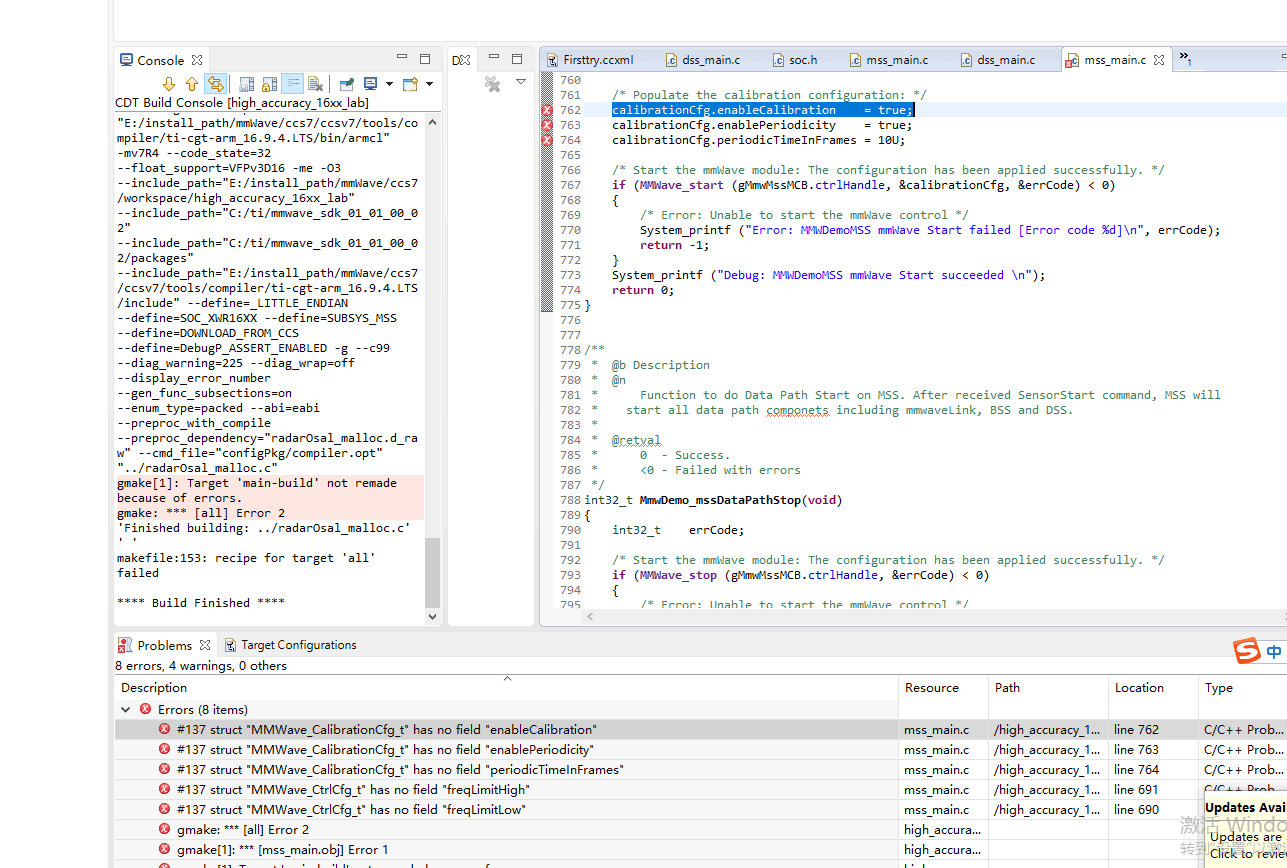Image resolution: width=1287 pixels, height=868 pixels.
Task: Maximize the Console panel
Action: coord(425,59)
